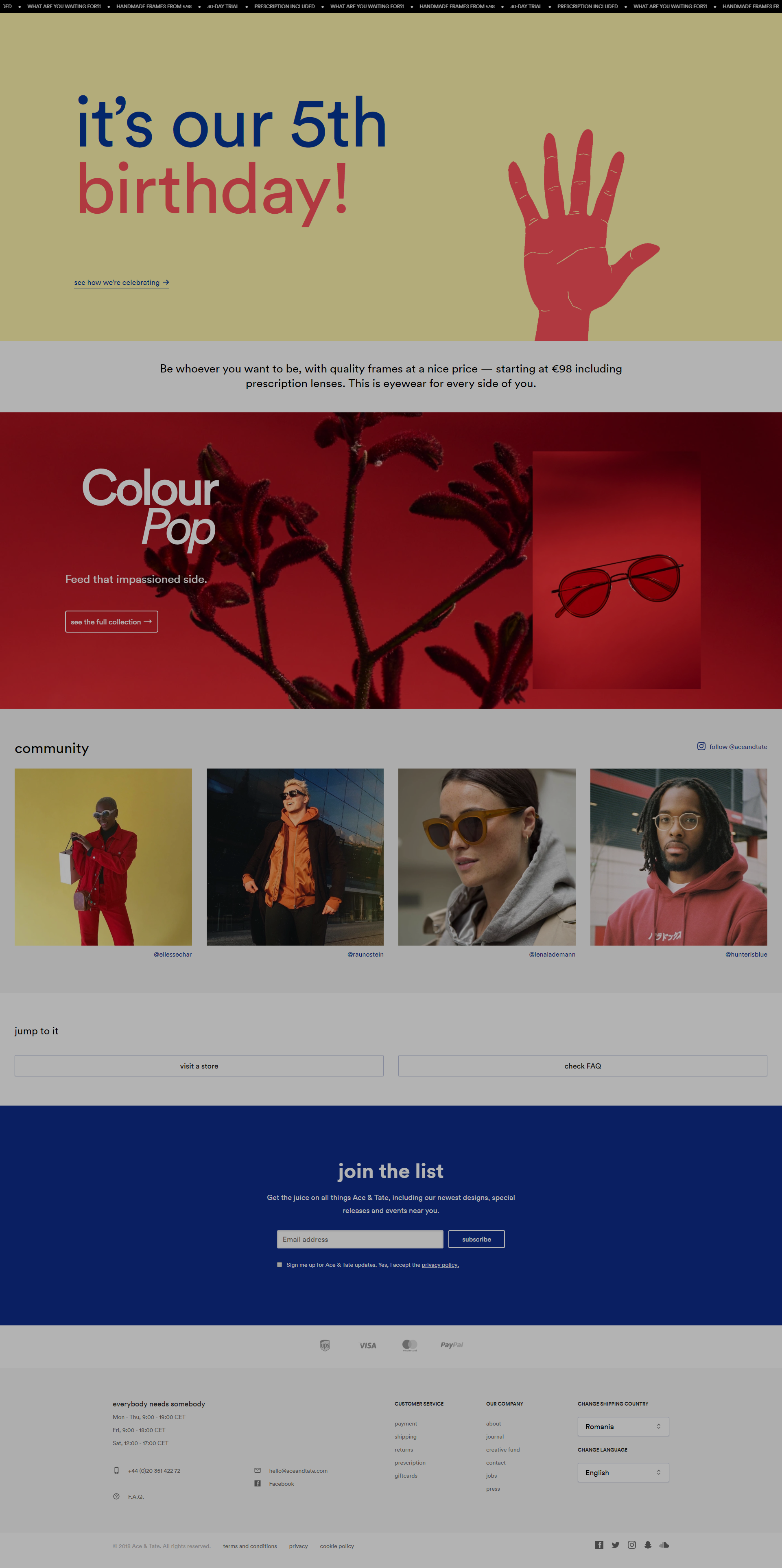Open the @lenalademann community photo
This screenshot has width=782, height=1568.
(x=486, y=856)
